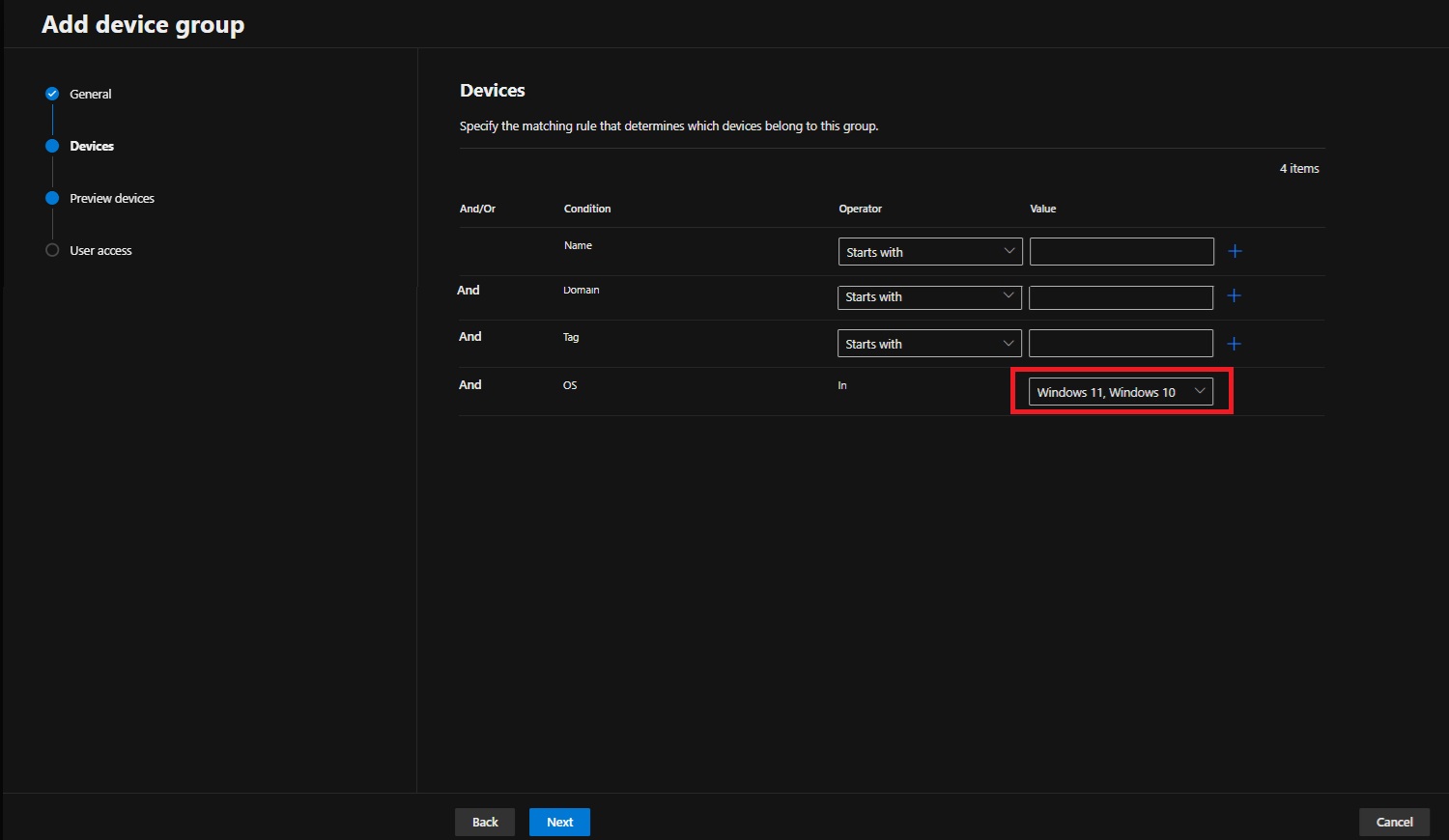The width and height of the screenshot is (1449, 840).
Task: Open the Domain operator dropdown
Action: click(x=929, y=297)
